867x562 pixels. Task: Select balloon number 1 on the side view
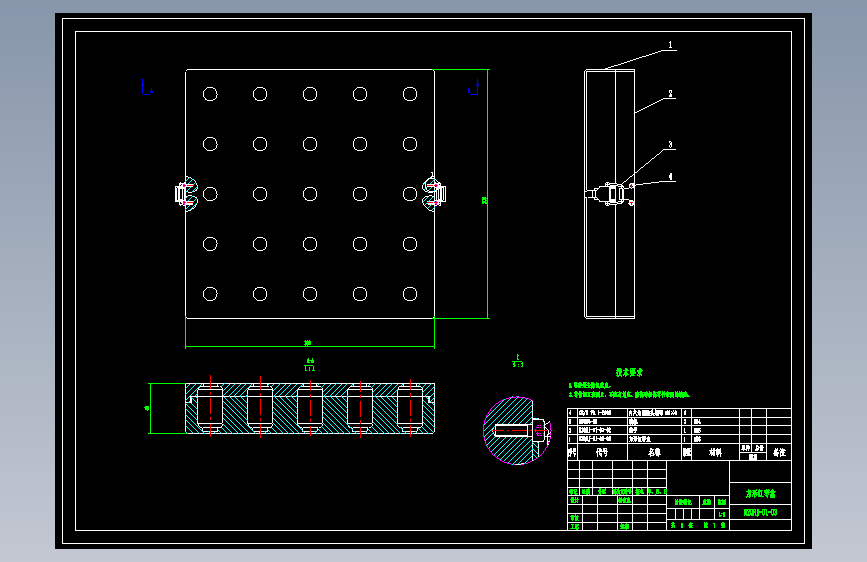(670, 45)
